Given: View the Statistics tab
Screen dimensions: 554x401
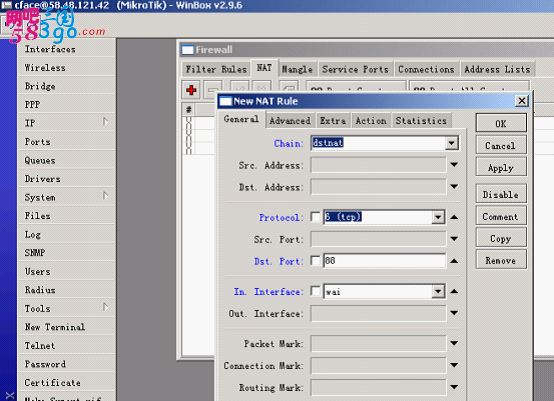Looking at the screenshot, I should (x=421, y=121).
